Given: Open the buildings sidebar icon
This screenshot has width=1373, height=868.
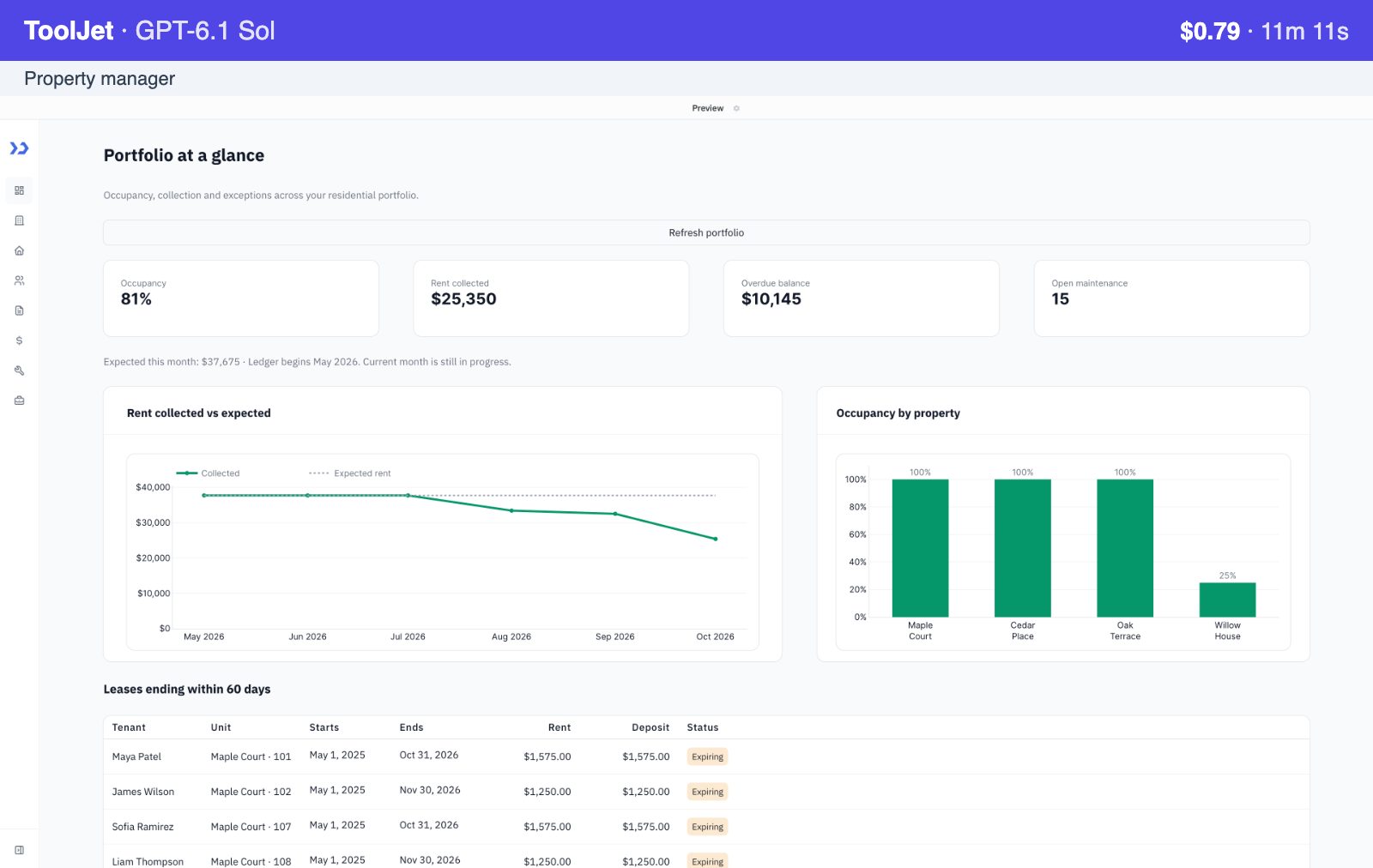Looking at the screenshot, I should click(x=19, y=220).
